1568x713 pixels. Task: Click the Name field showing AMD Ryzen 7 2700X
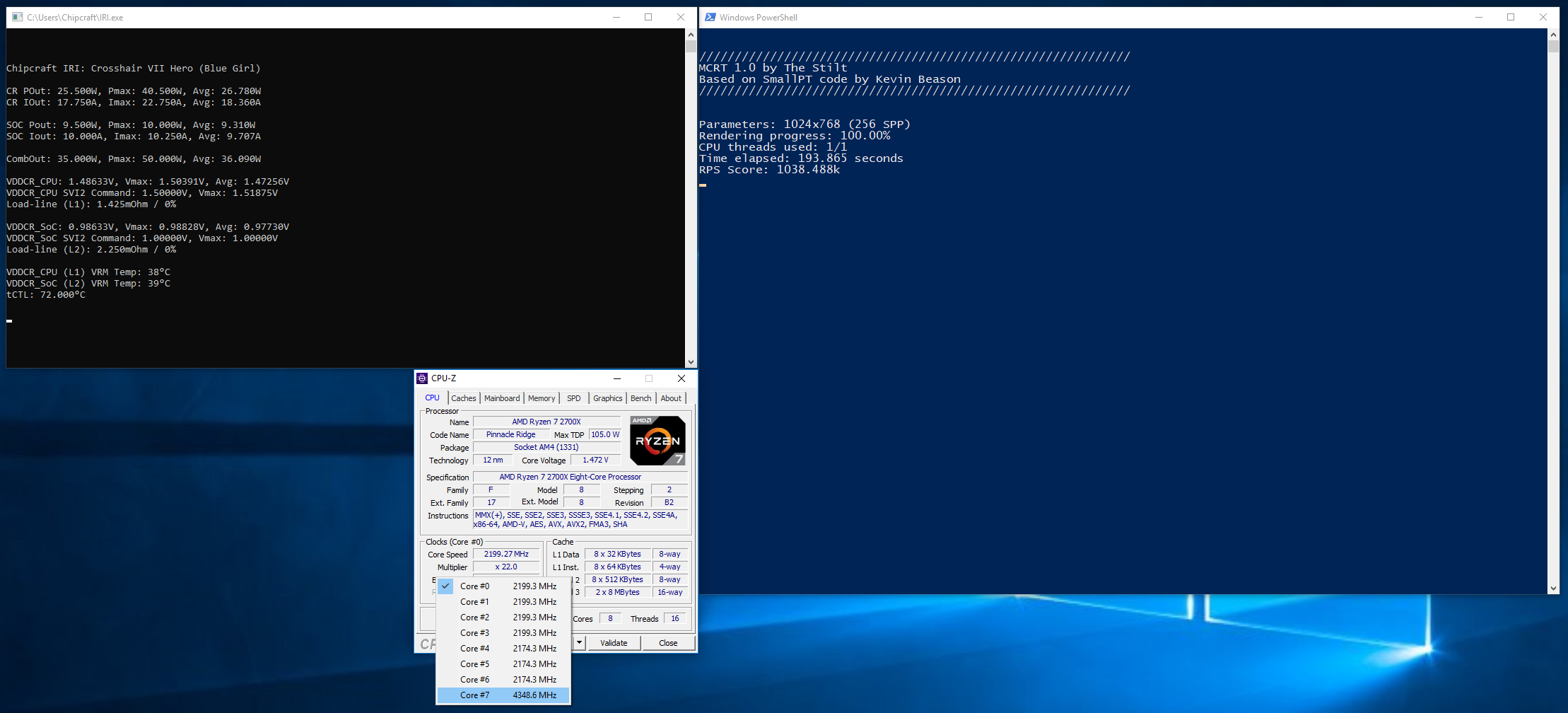[546, 422]
